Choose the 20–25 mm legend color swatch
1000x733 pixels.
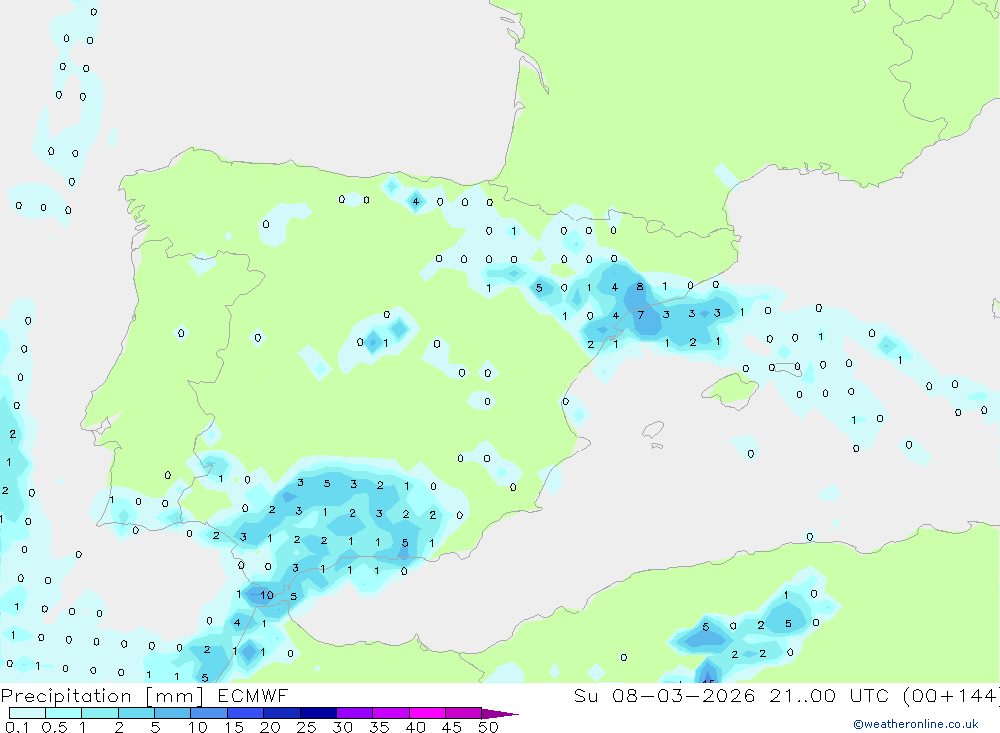(x=282, y=713)
